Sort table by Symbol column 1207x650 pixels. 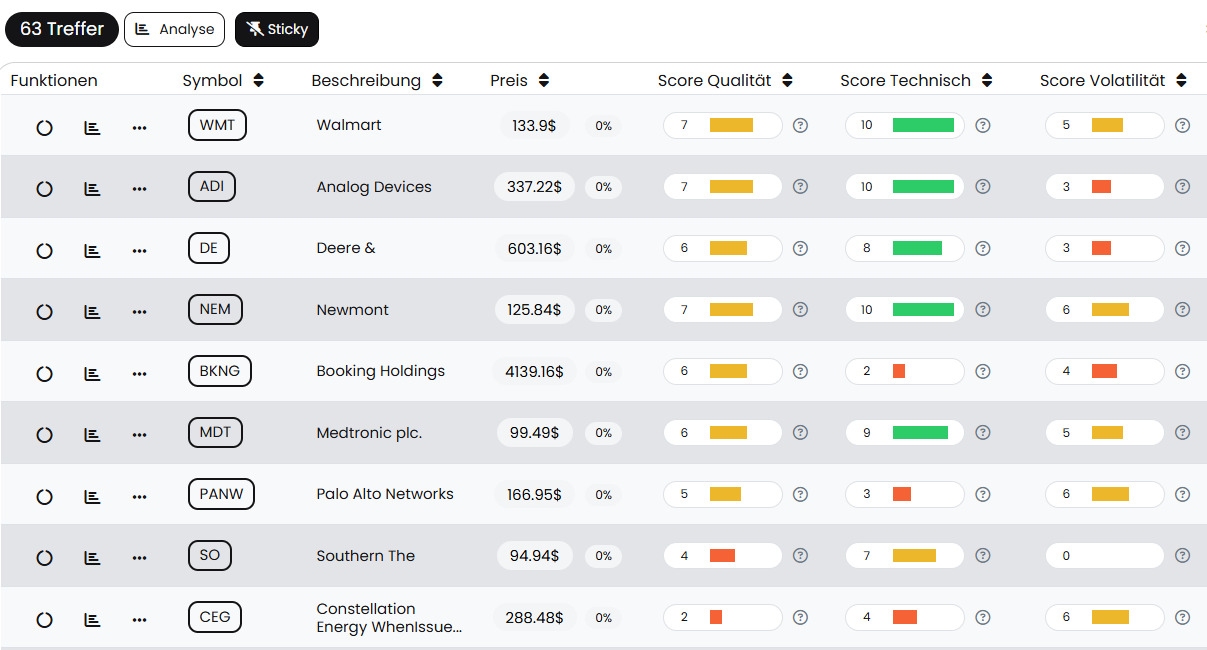[x=259, y=81]
